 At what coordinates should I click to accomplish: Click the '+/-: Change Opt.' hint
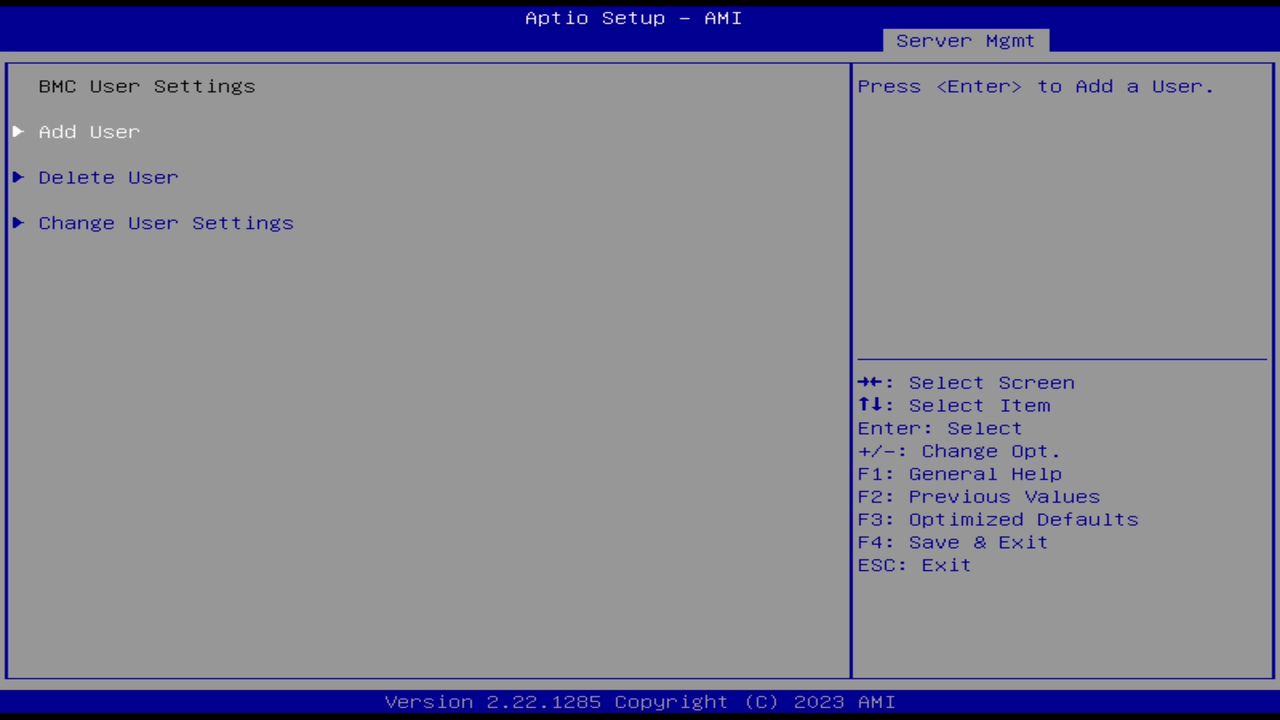point(959,452)
